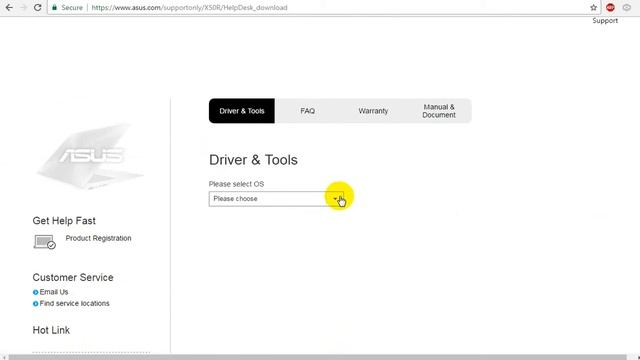Screen dimensions: 640x360
Task: Reload the page with the refresh icon
Action: click(38, 7)
